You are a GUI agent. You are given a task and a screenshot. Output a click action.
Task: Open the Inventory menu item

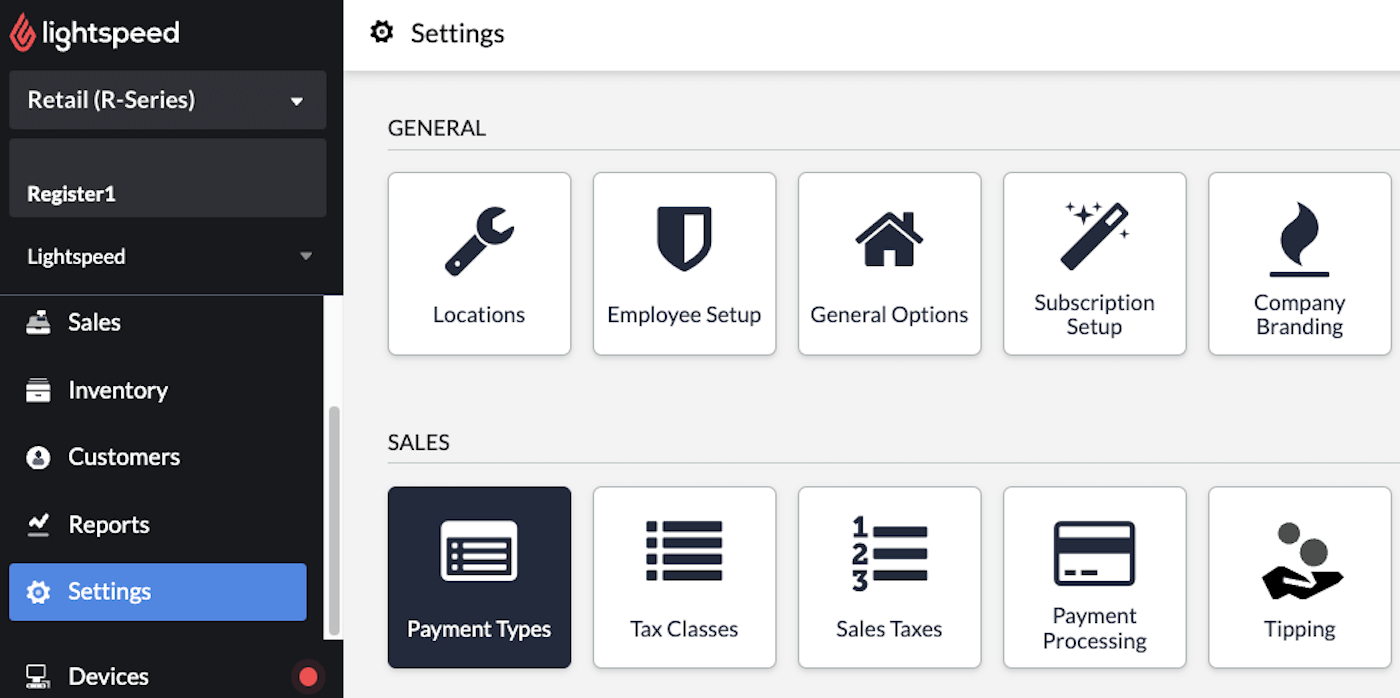coord(117,391)
